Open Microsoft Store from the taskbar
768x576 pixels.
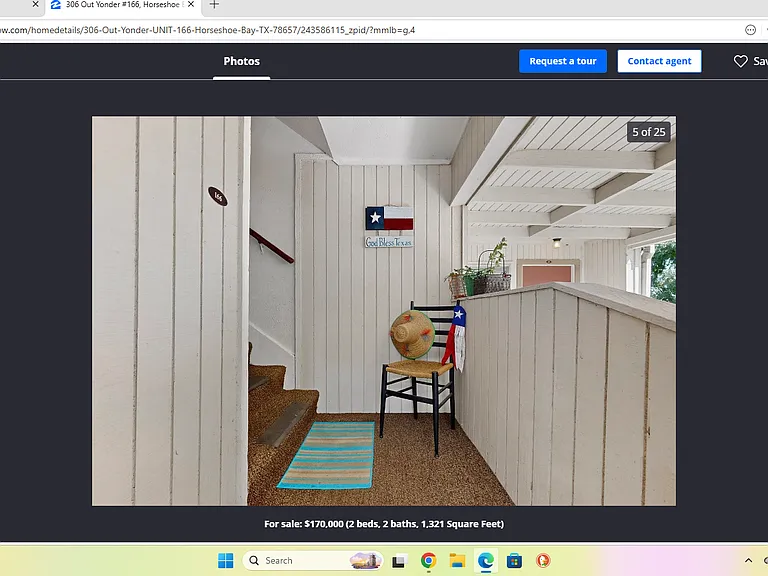(514, 560)
